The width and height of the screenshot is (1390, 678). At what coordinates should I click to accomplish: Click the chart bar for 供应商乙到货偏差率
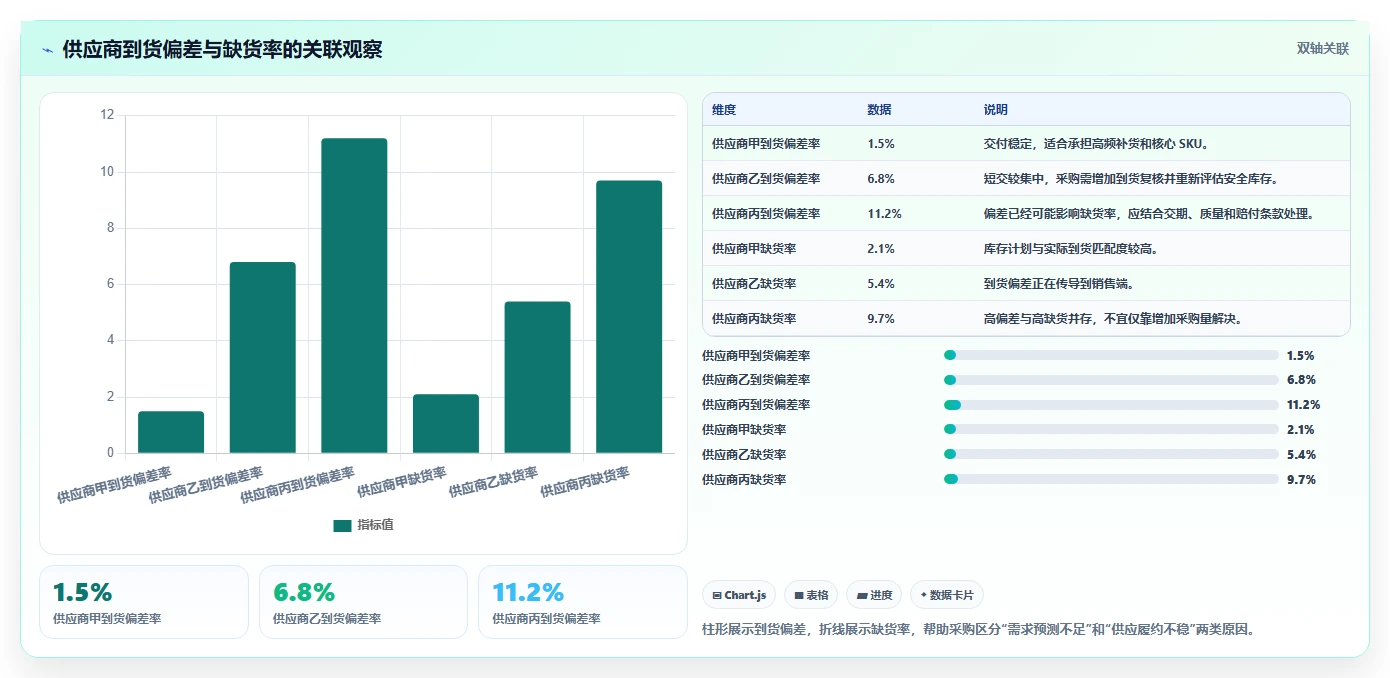tap(263, 357)
